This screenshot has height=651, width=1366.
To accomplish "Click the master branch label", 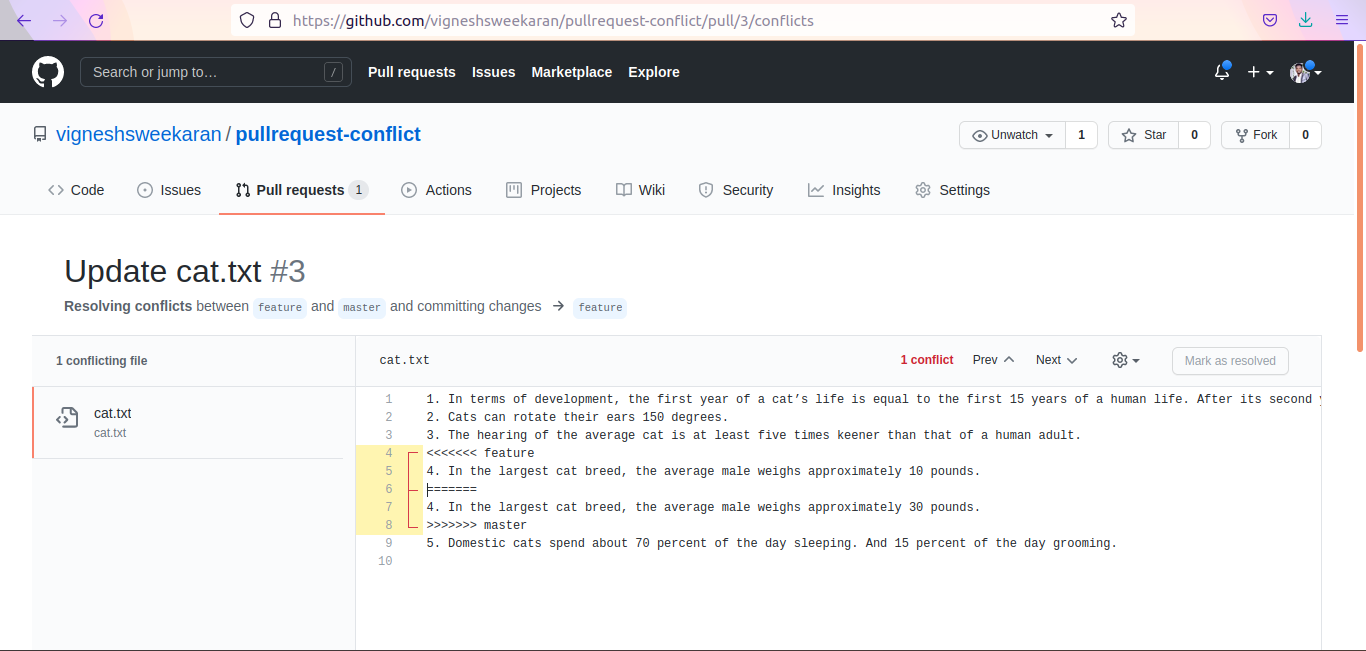I will point(362,307).
